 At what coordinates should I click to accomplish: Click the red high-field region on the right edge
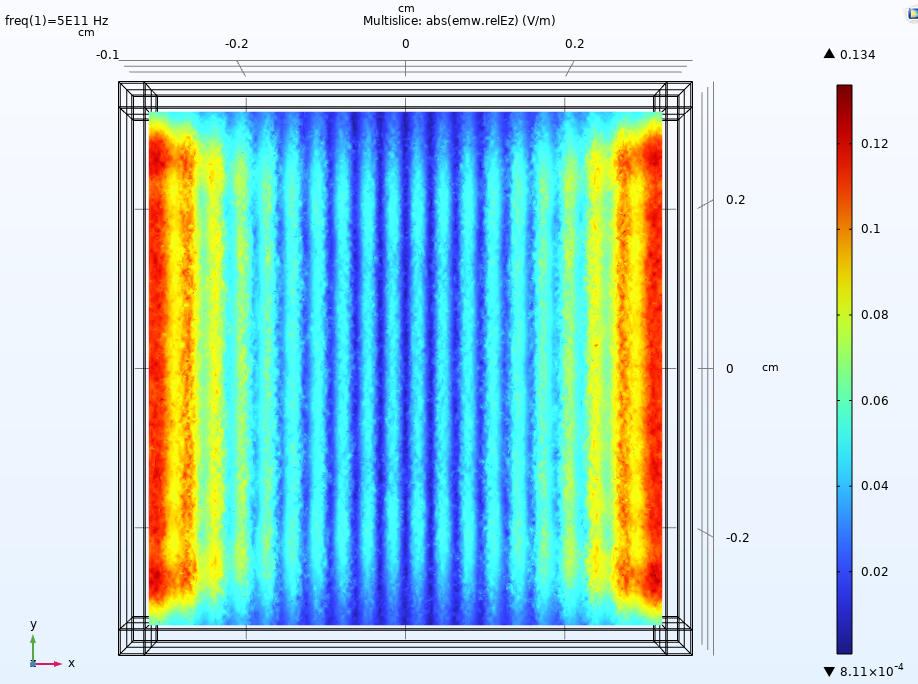click(x=648, y=368)
